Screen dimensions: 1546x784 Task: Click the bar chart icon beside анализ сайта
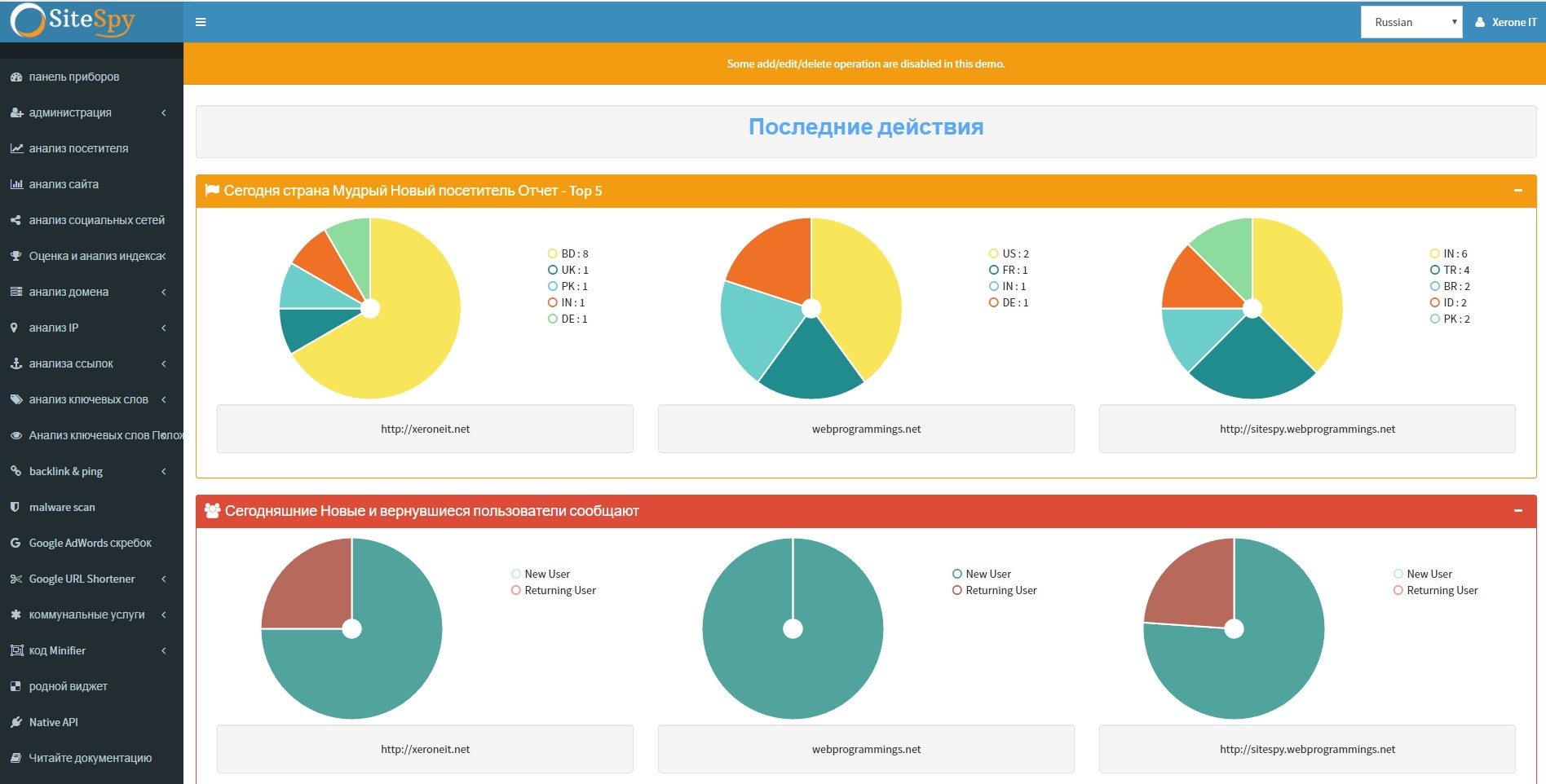click(x=15, y=184)
